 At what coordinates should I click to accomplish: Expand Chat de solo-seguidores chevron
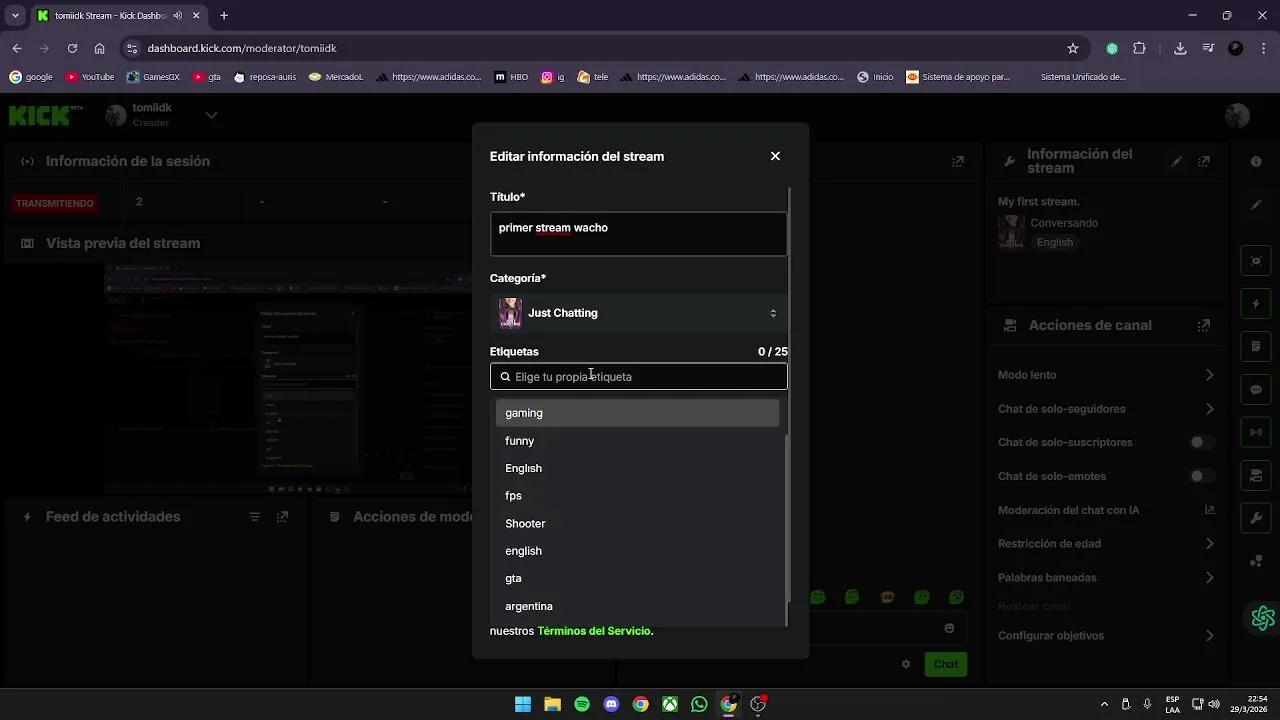[1209, 409]
